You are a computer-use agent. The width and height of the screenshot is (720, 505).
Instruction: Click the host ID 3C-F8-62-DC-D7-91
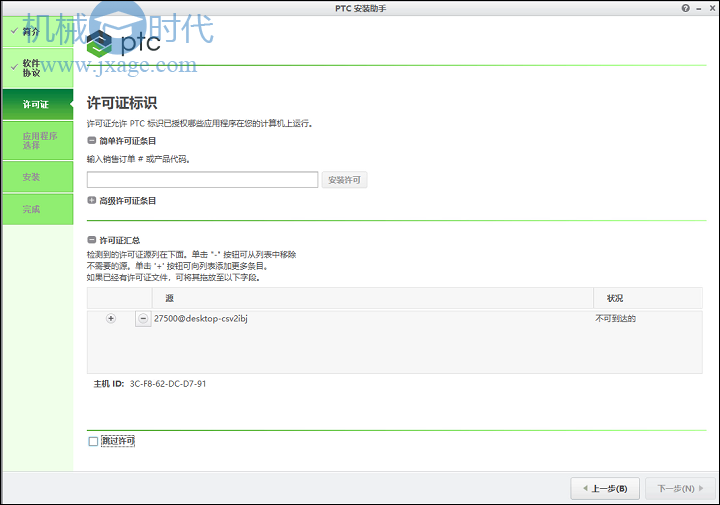click(168, 384)
